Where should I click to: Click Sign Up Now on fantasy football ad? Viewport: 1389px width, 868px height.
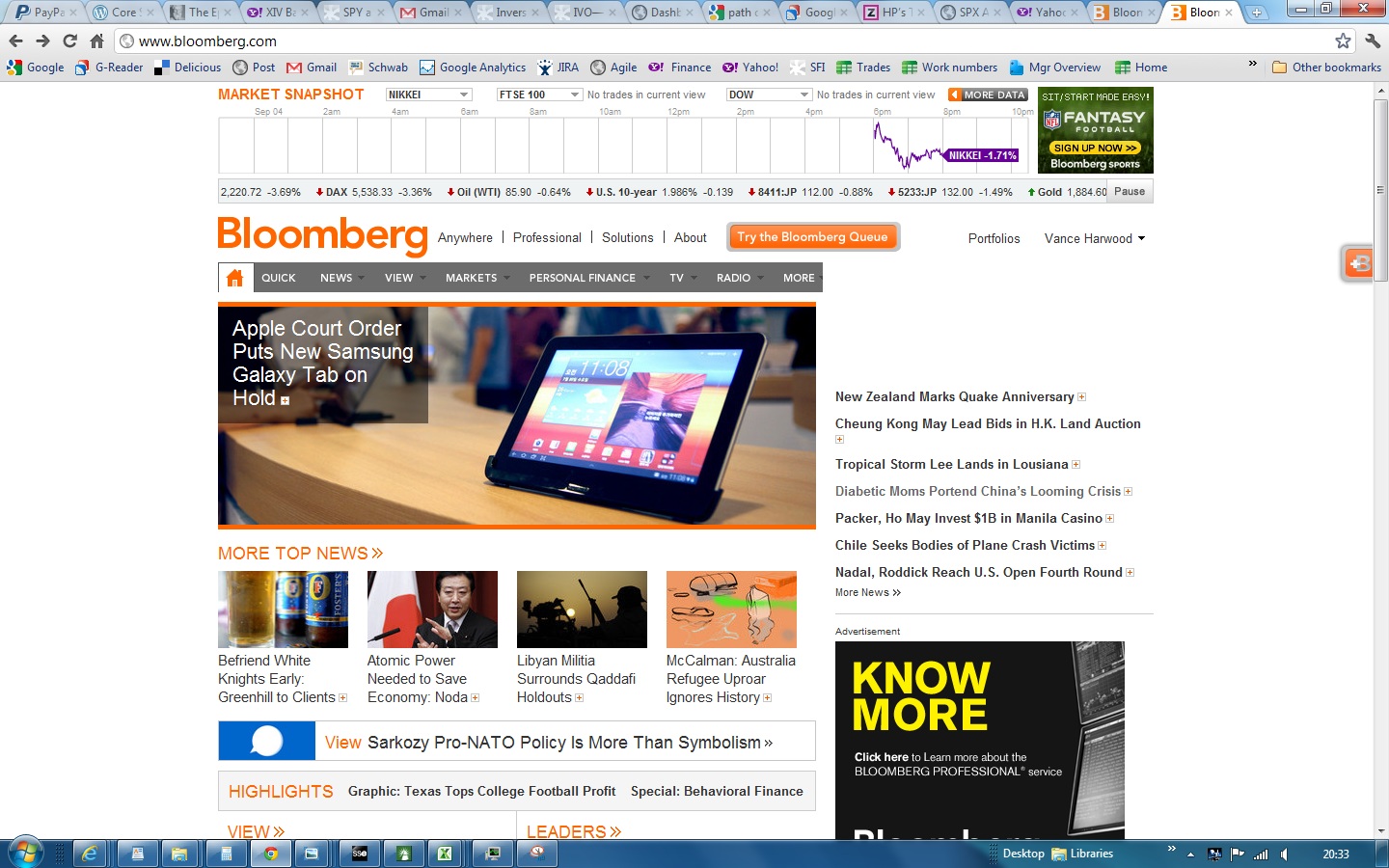tap(1095, 148)
